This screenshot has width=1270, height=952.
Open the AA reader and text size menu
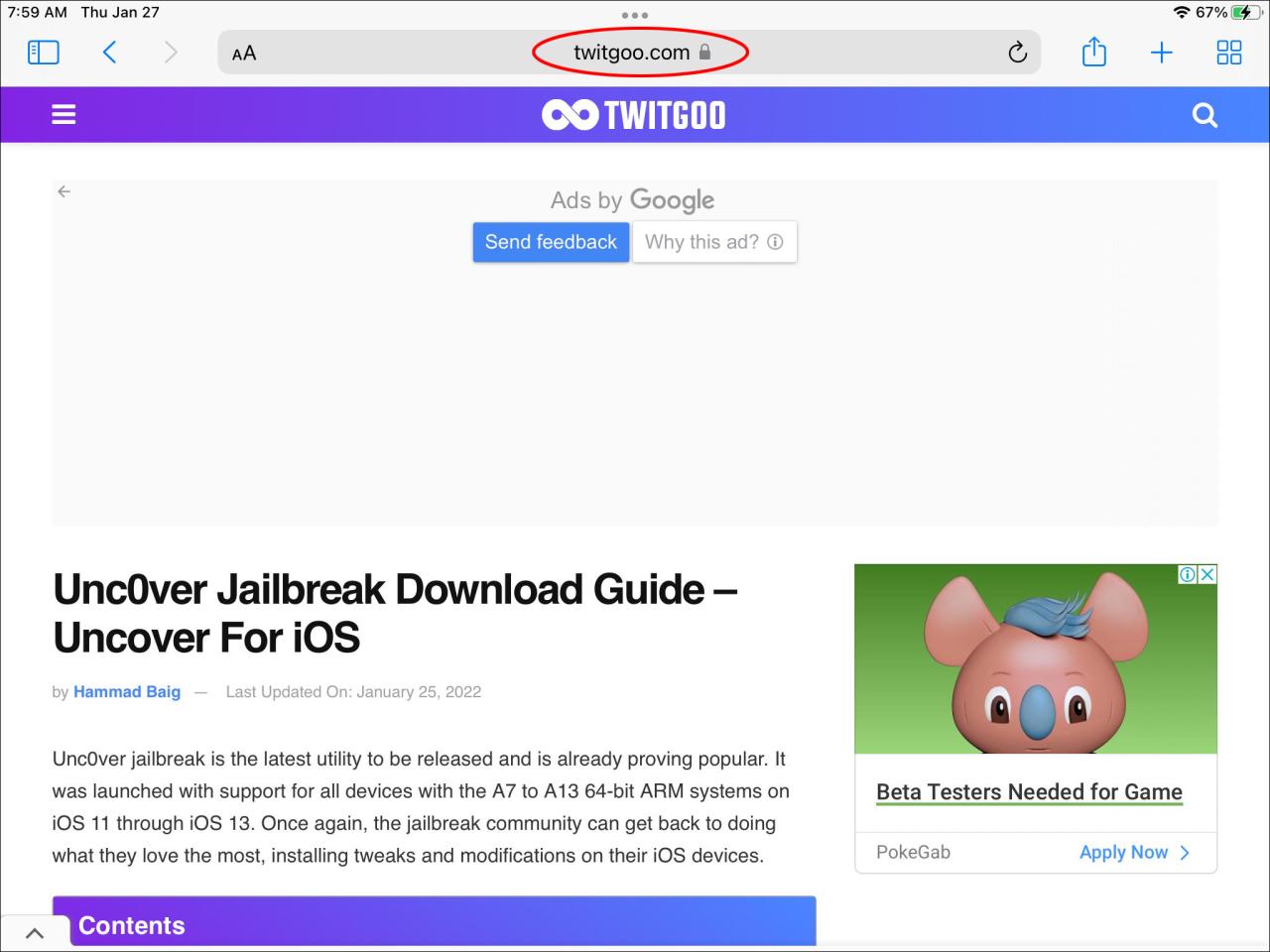coord(244,54)
